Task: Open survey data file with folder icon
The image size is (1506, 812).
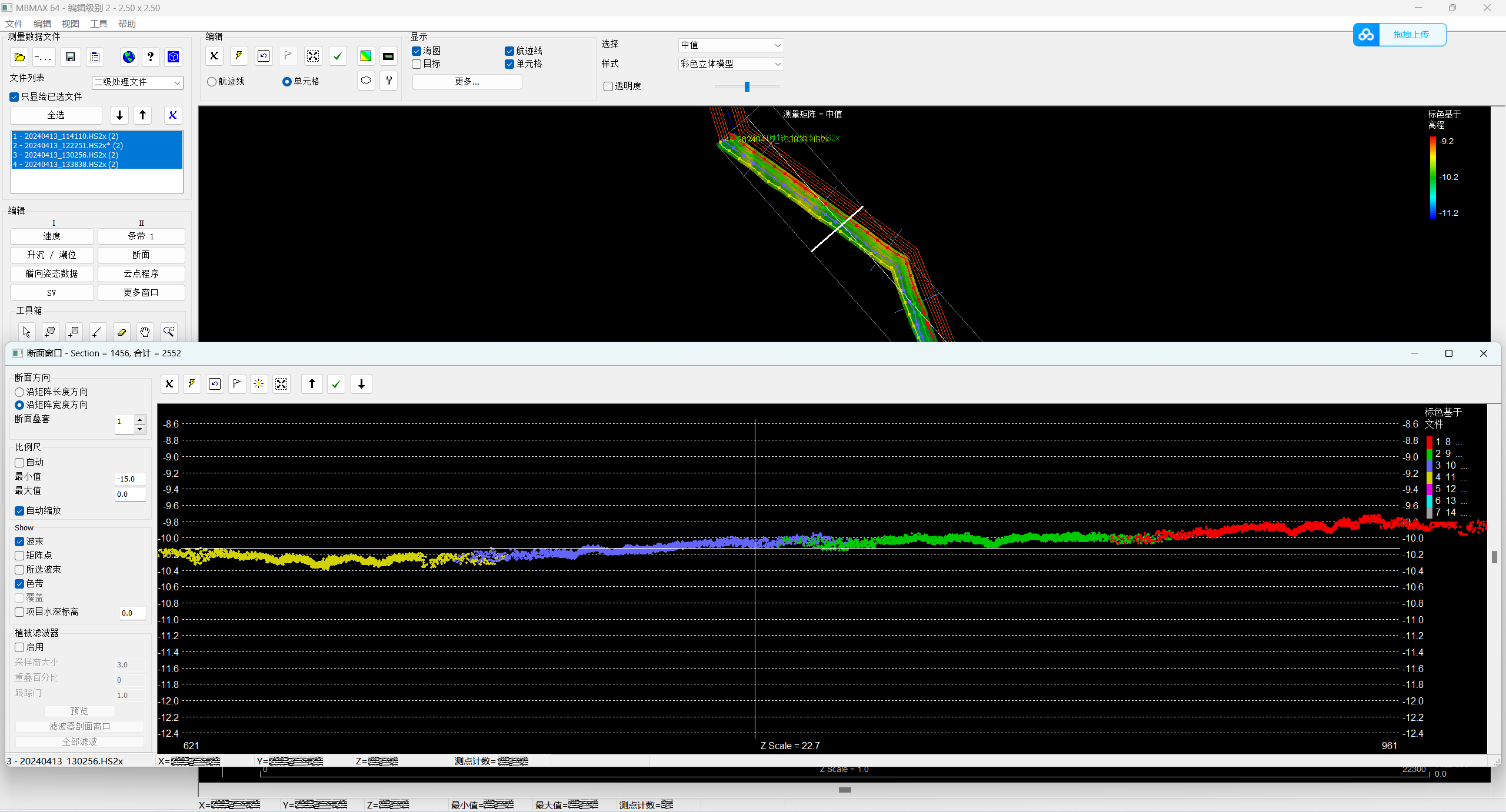Action: [20, 57]
